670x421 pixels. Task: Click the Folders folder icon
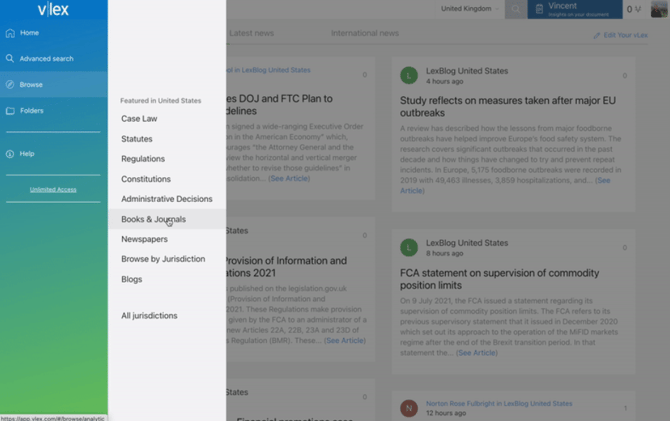click(10, 111)
